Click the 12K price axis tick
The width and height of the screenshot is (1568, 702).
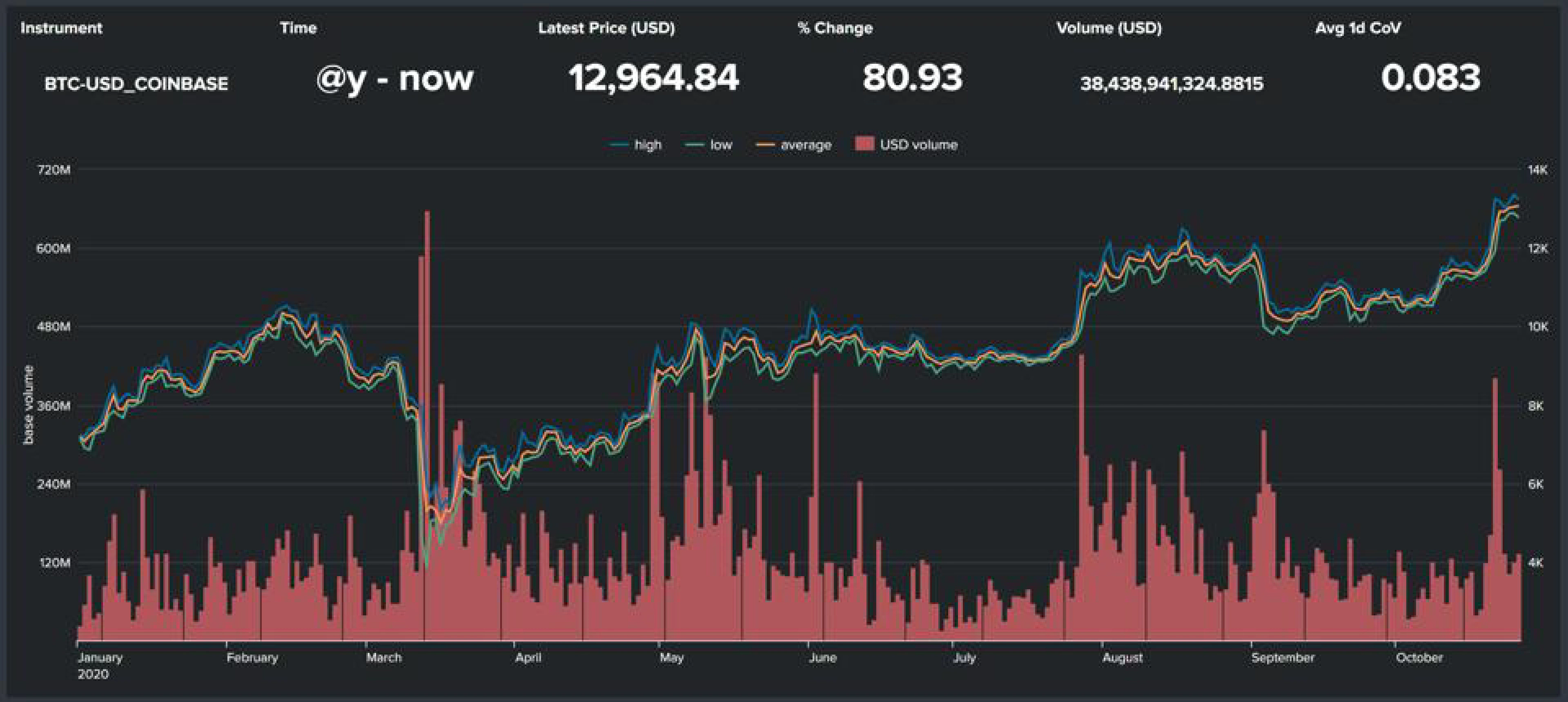tap(1537, 248)
